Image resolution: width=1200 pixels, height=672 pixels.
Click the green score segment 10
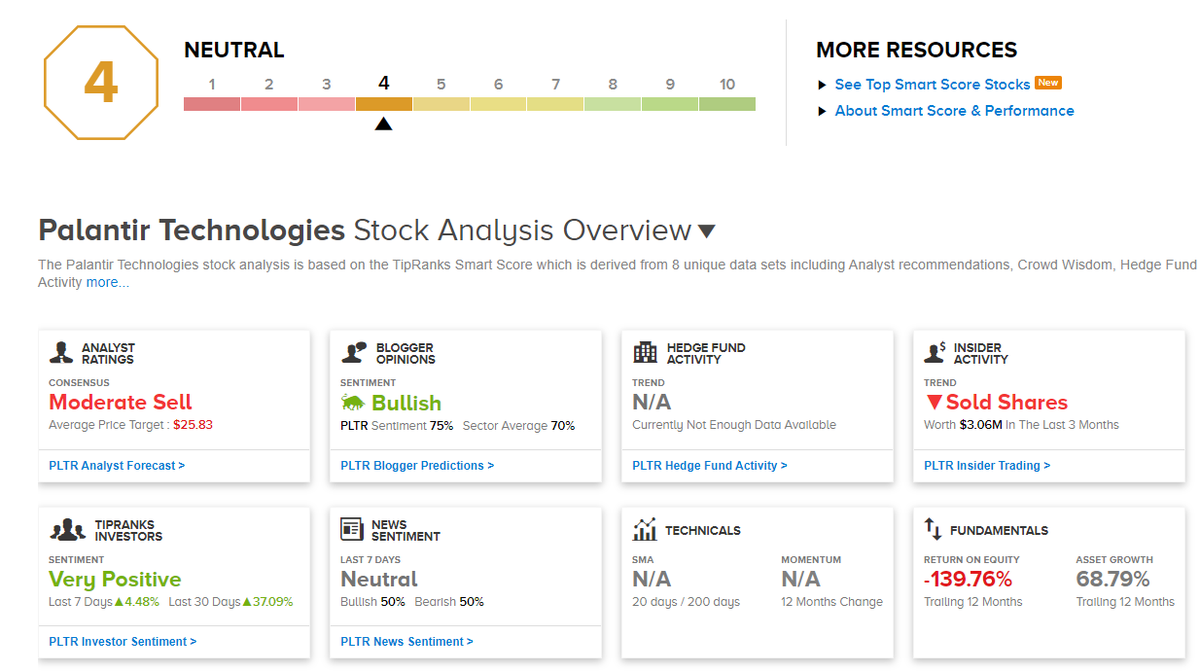point(727,104)
